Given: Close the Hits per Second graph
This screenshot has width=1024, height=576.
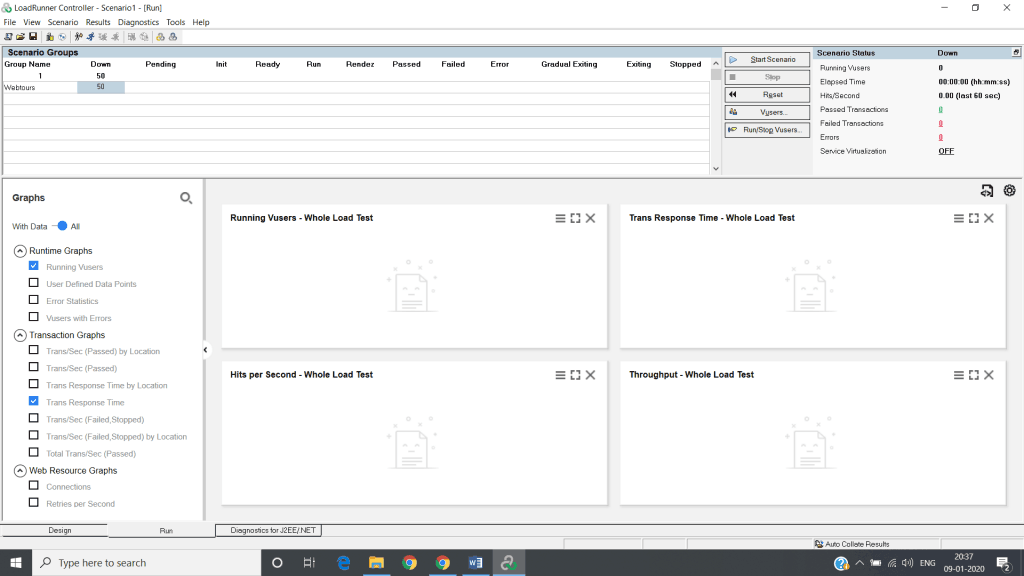Looking at the screenshot, I should (591, 375).
